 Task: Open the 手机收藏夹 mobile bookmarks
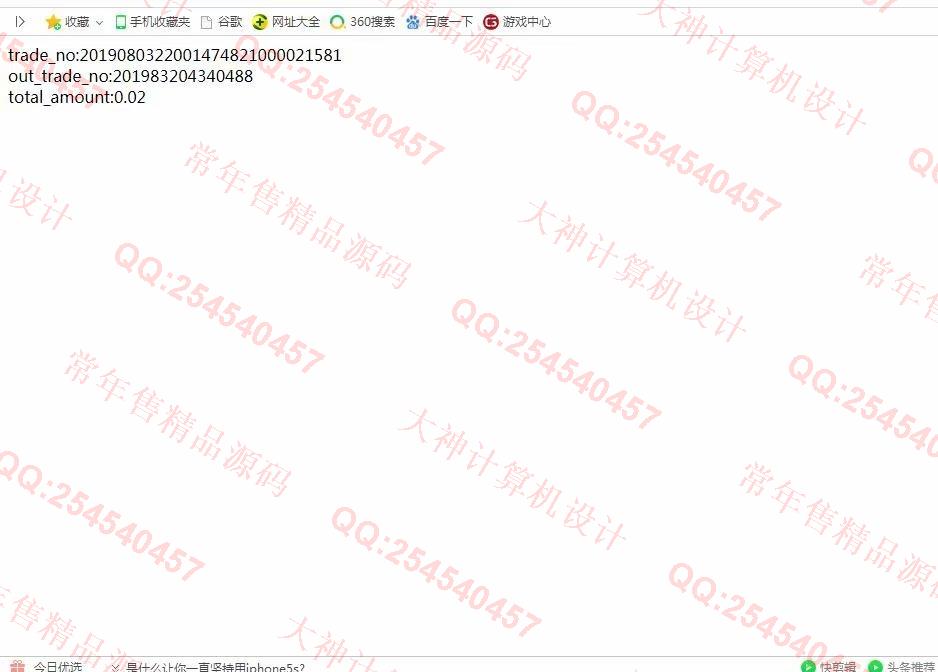pos(153,22)
